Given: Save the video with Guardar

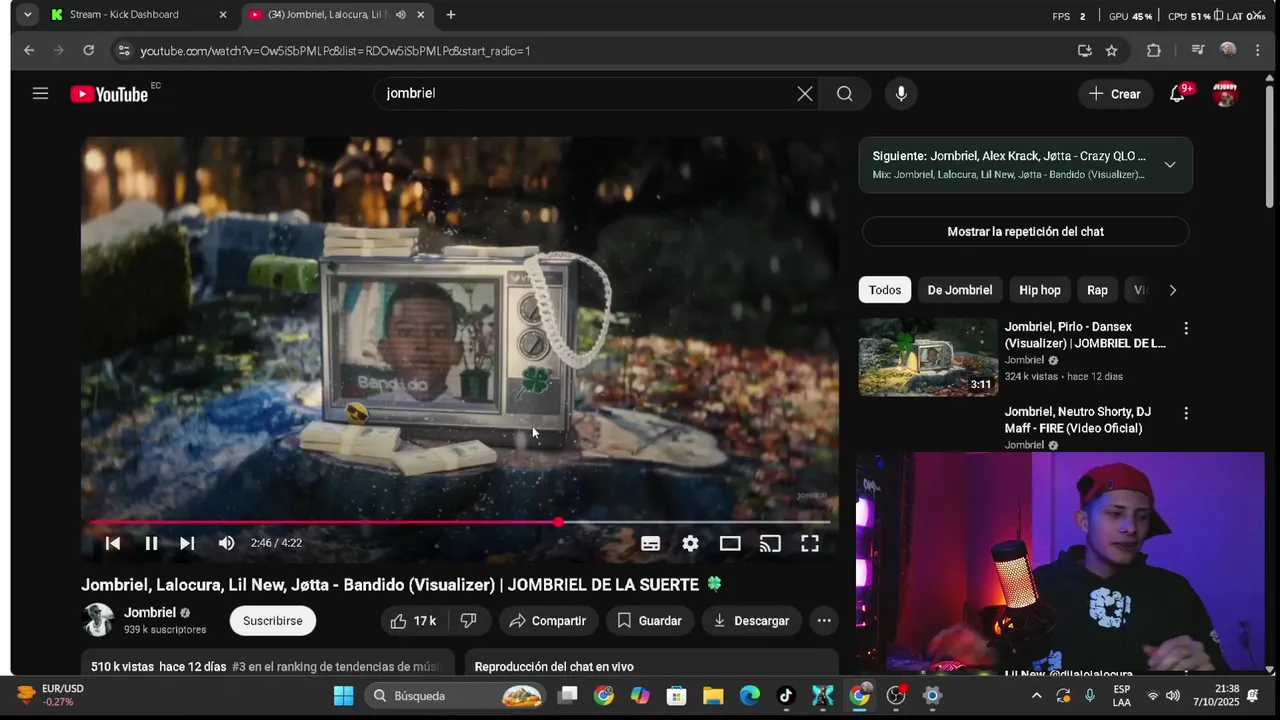Looking at the screenshot, I should coord(649,621).
